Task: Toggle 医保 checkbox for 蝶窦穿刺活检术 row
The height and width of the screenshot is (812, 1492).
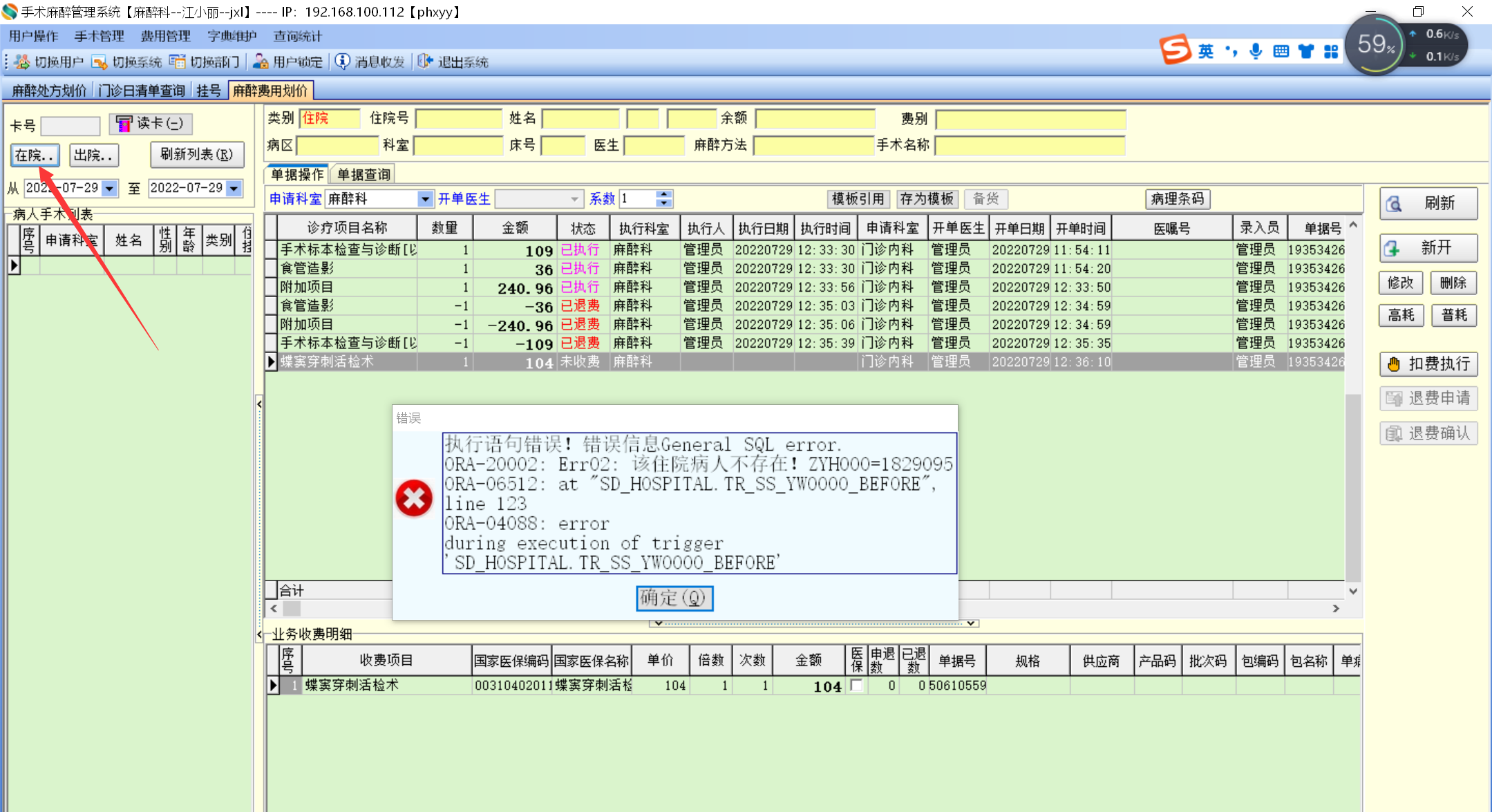Action: [x=857, y=686]
